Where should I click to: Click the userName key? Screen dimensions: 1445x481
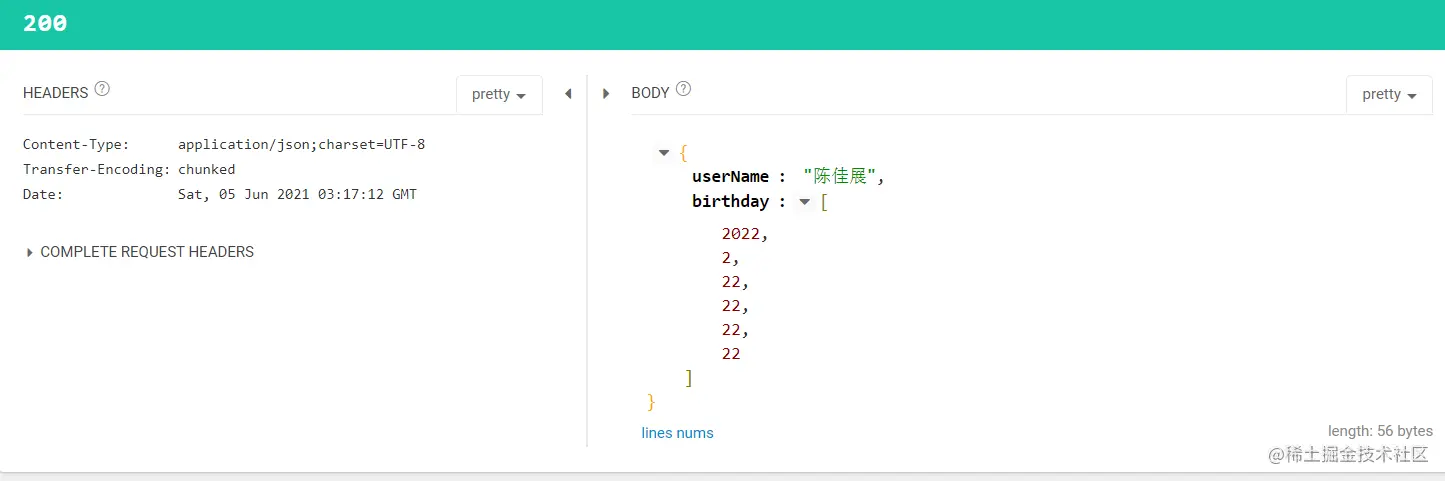coord(731,177)
